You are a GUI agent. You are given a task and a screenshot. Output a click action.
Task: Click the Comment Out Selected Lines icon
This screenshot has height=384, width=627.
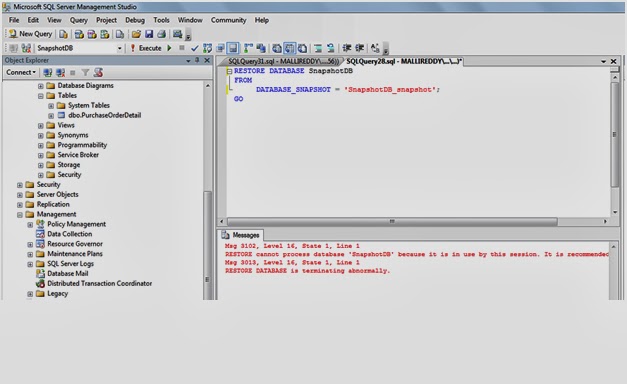tap(318, 48)
